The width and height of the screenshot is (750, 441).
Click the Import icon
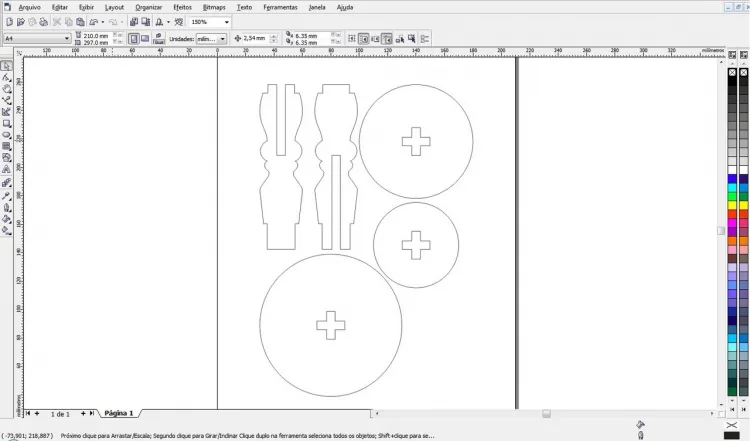(x=134, y=22)
